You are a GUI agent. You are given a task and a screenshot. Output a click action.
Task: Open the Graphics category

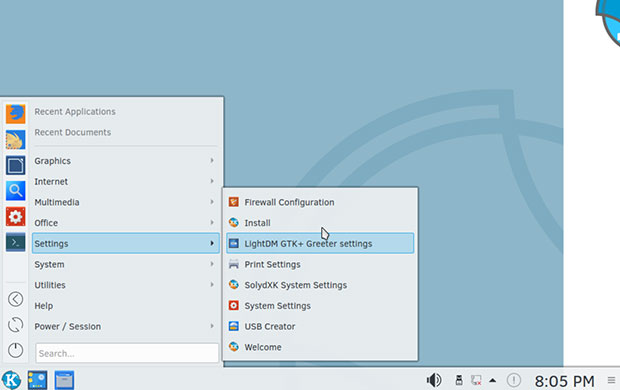click(x=125, y=161)
